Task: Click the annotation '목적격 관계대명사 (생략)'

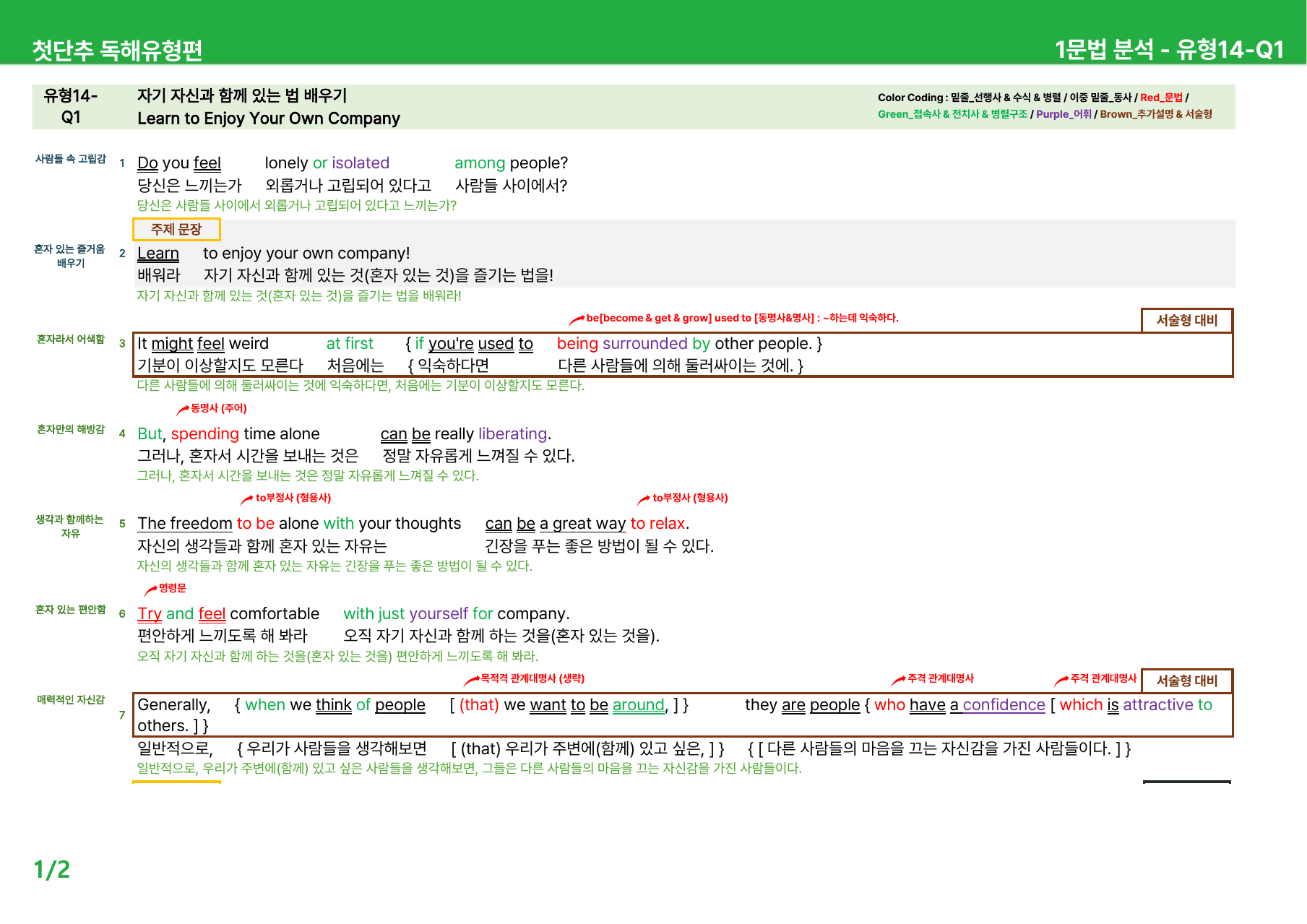Action: tap(532, 678)
